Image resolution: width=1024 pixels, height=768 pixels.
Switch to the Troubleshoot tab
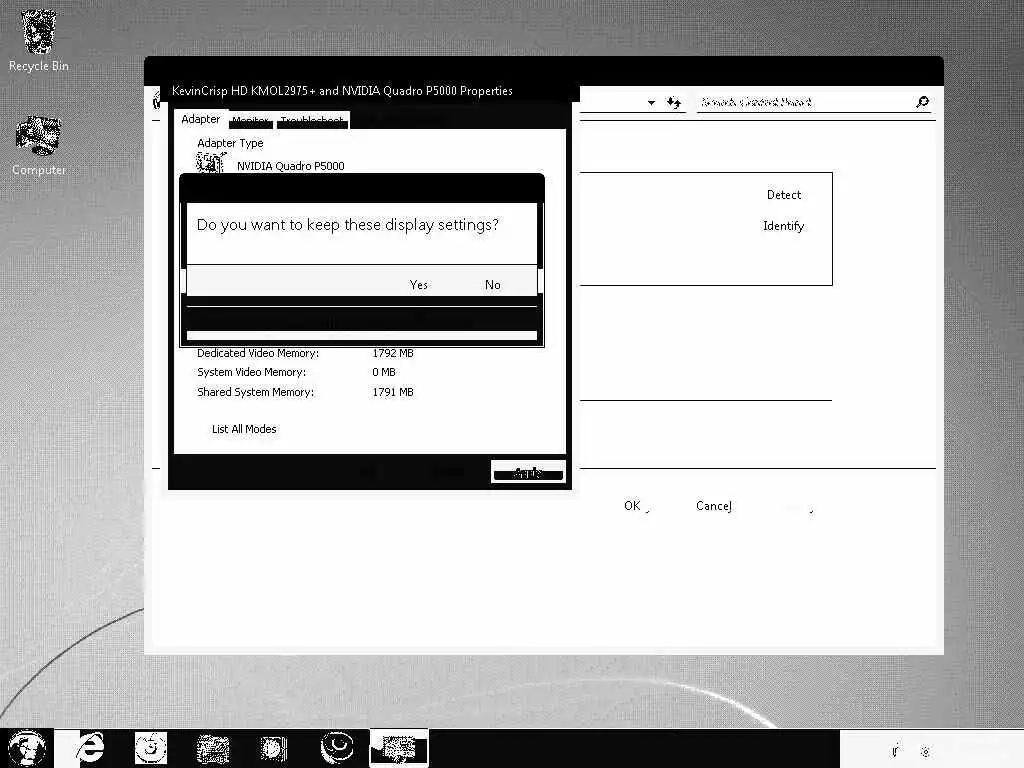point(312,121)
